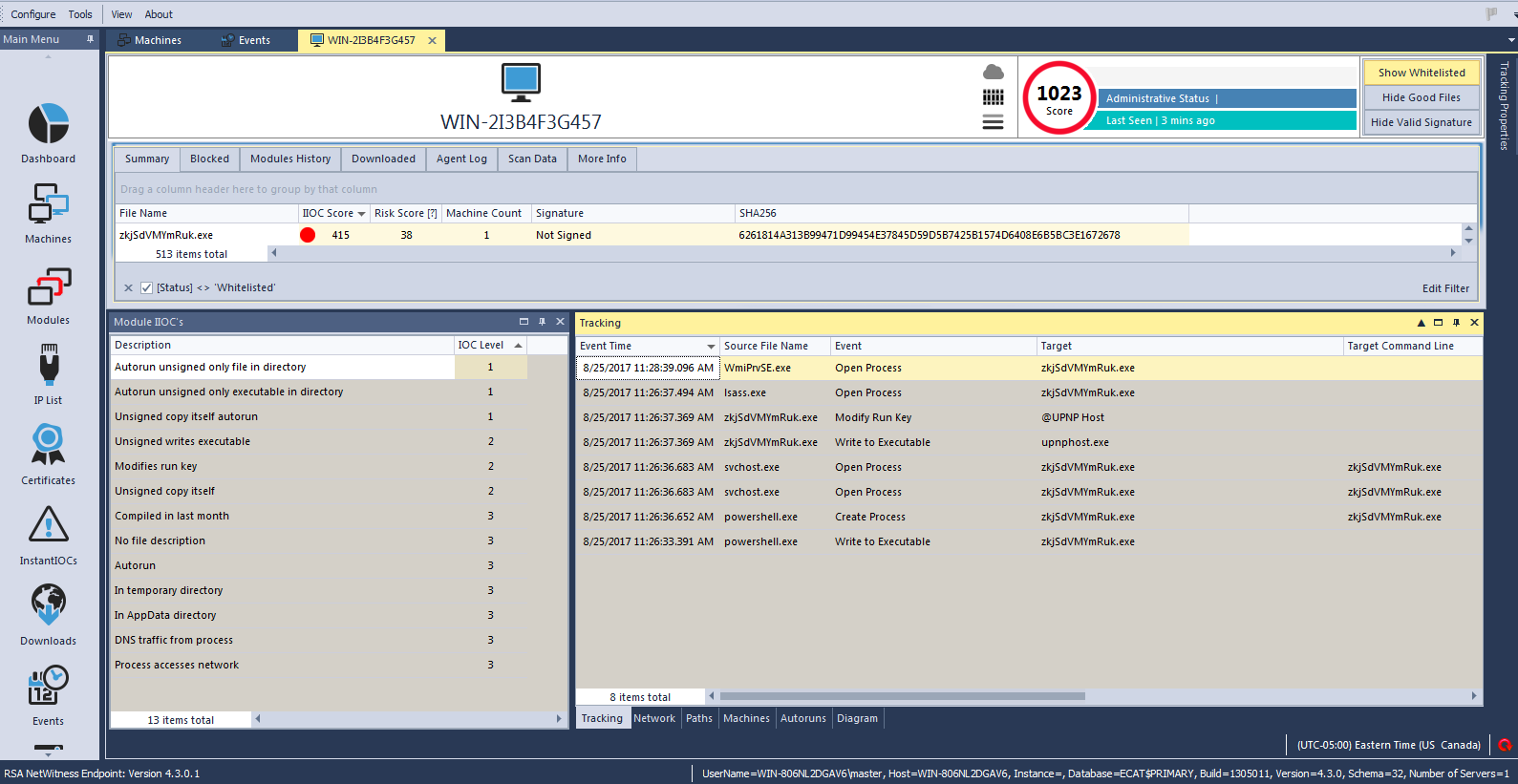Open the Certificates icon in the sidebar
Image resolution: width=1518 pixels, height=784 pixels.
(x=48, y=446)
